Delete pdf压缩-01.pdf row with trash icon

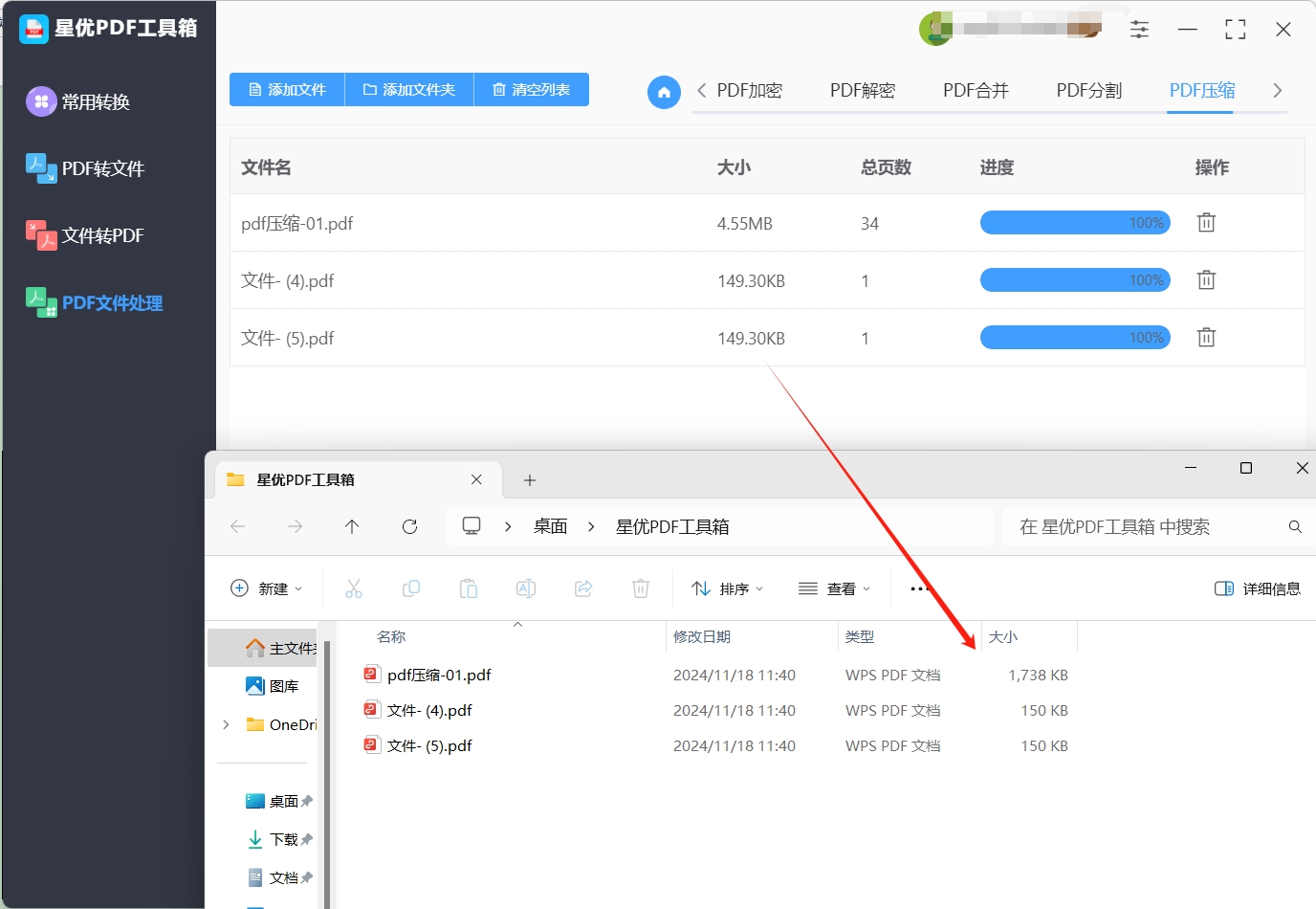tap(1206, 222)
